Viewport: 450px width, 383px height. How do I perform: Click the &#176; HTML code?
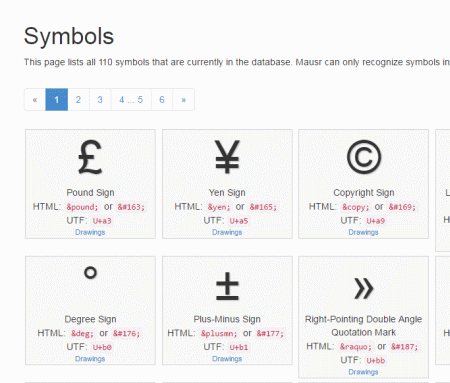(126, 333)
